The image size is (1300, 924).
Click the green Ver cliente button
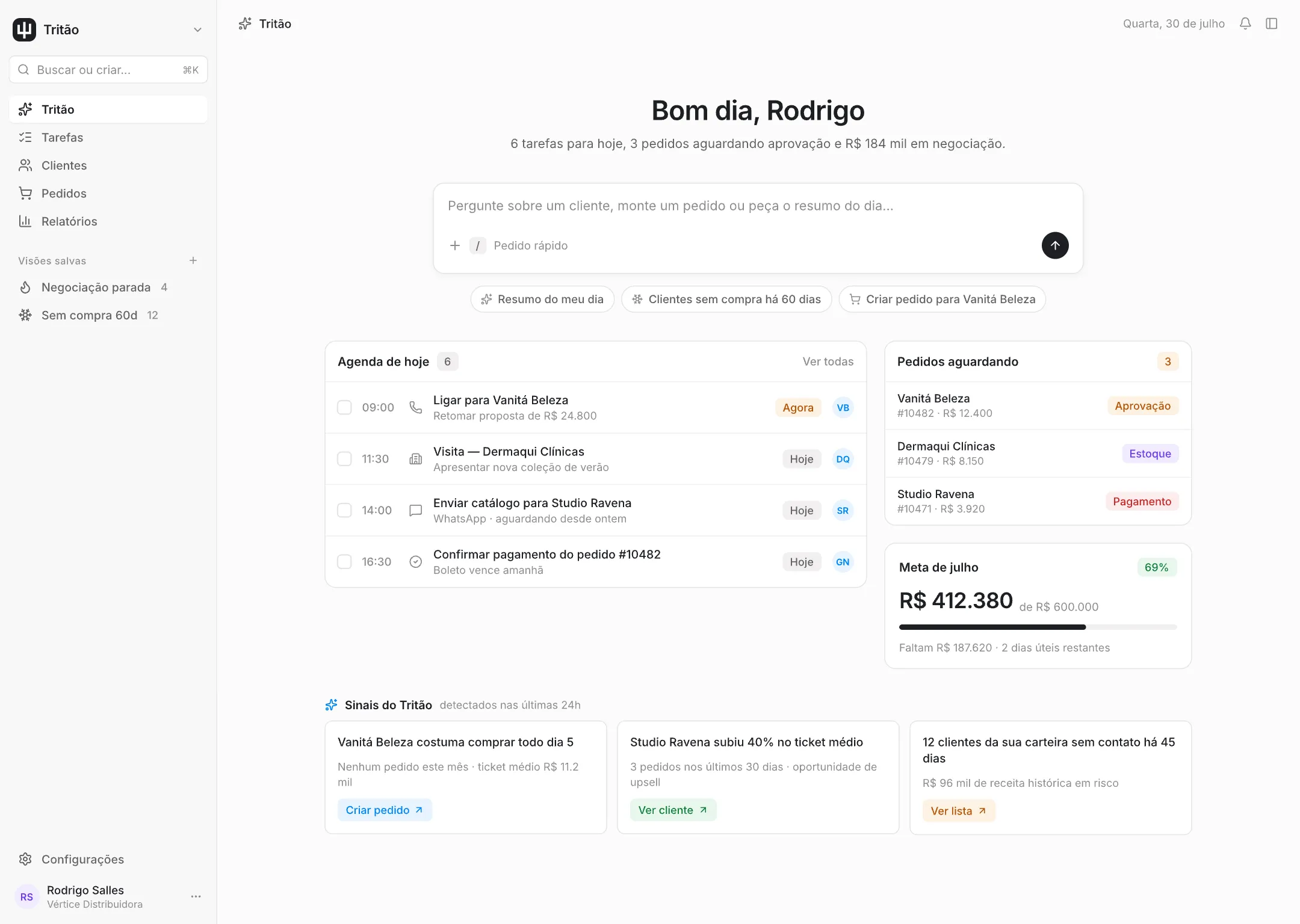[673, 810]
